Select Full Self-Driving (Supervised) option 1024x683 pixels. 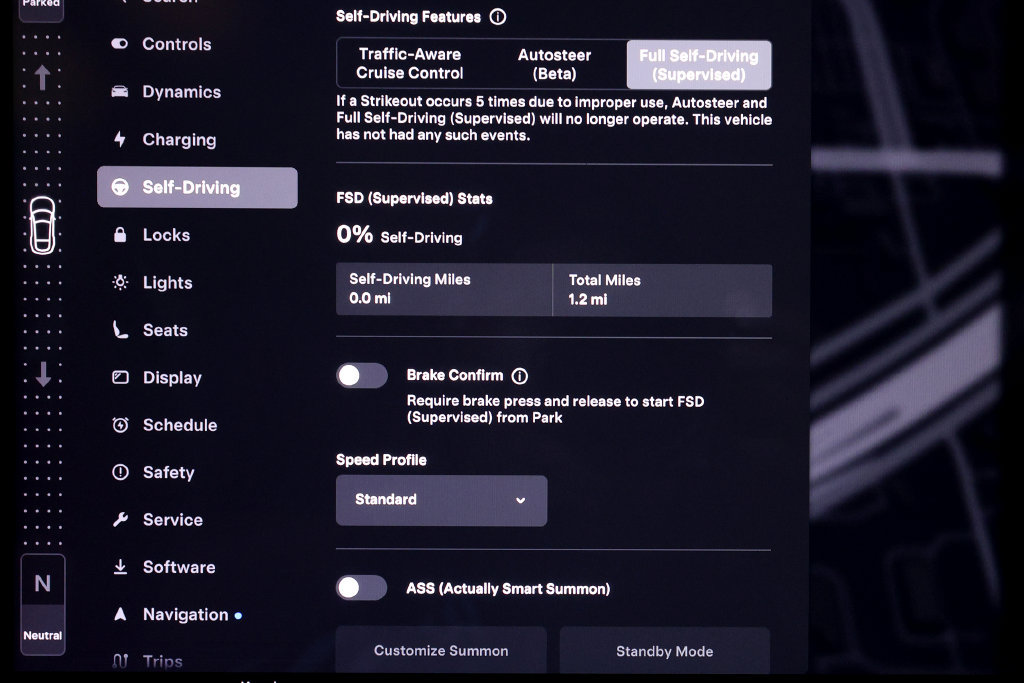[699, 65]
